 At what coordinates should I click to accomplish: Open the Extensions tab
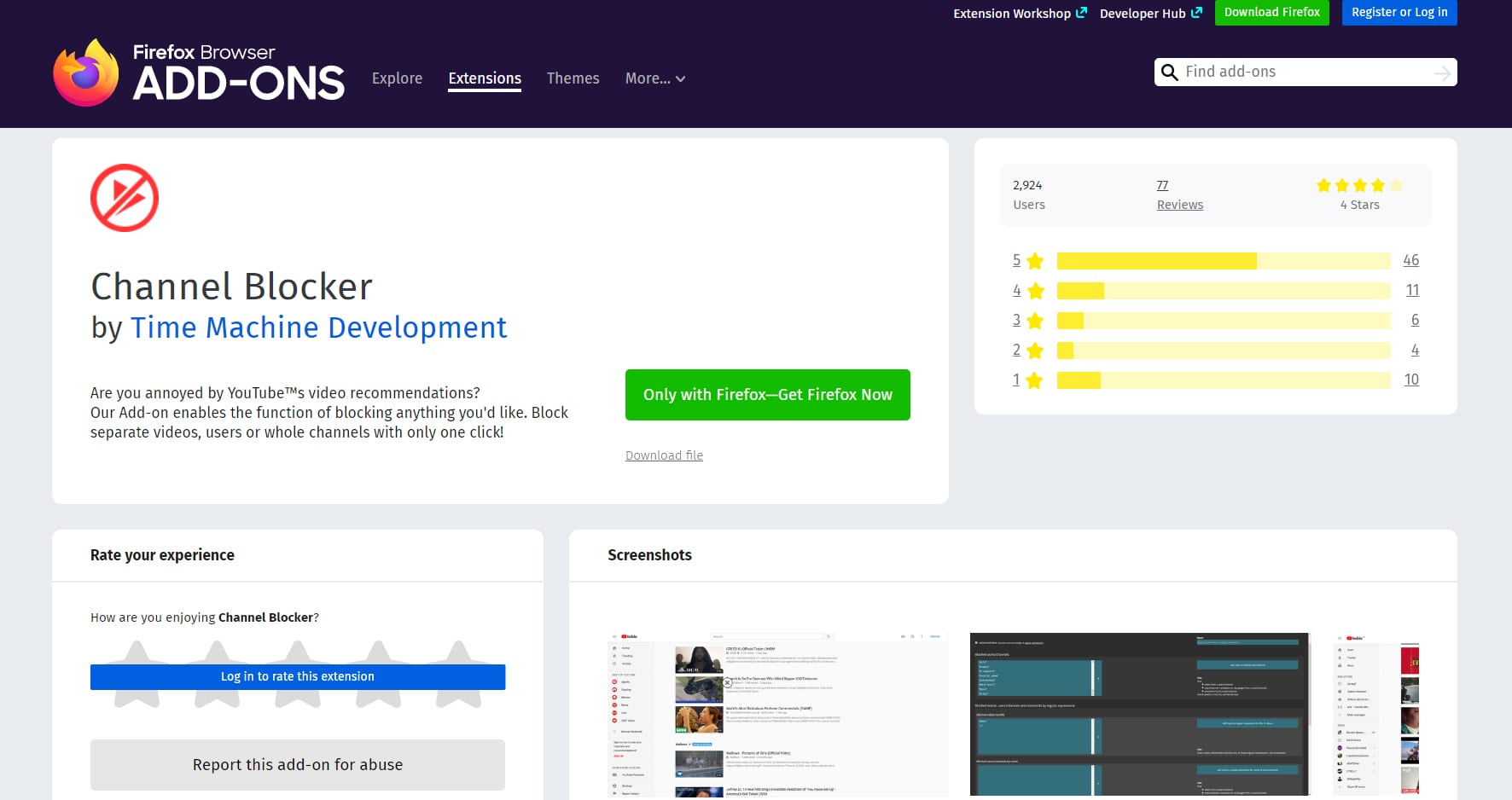click(x=485, y=78)
